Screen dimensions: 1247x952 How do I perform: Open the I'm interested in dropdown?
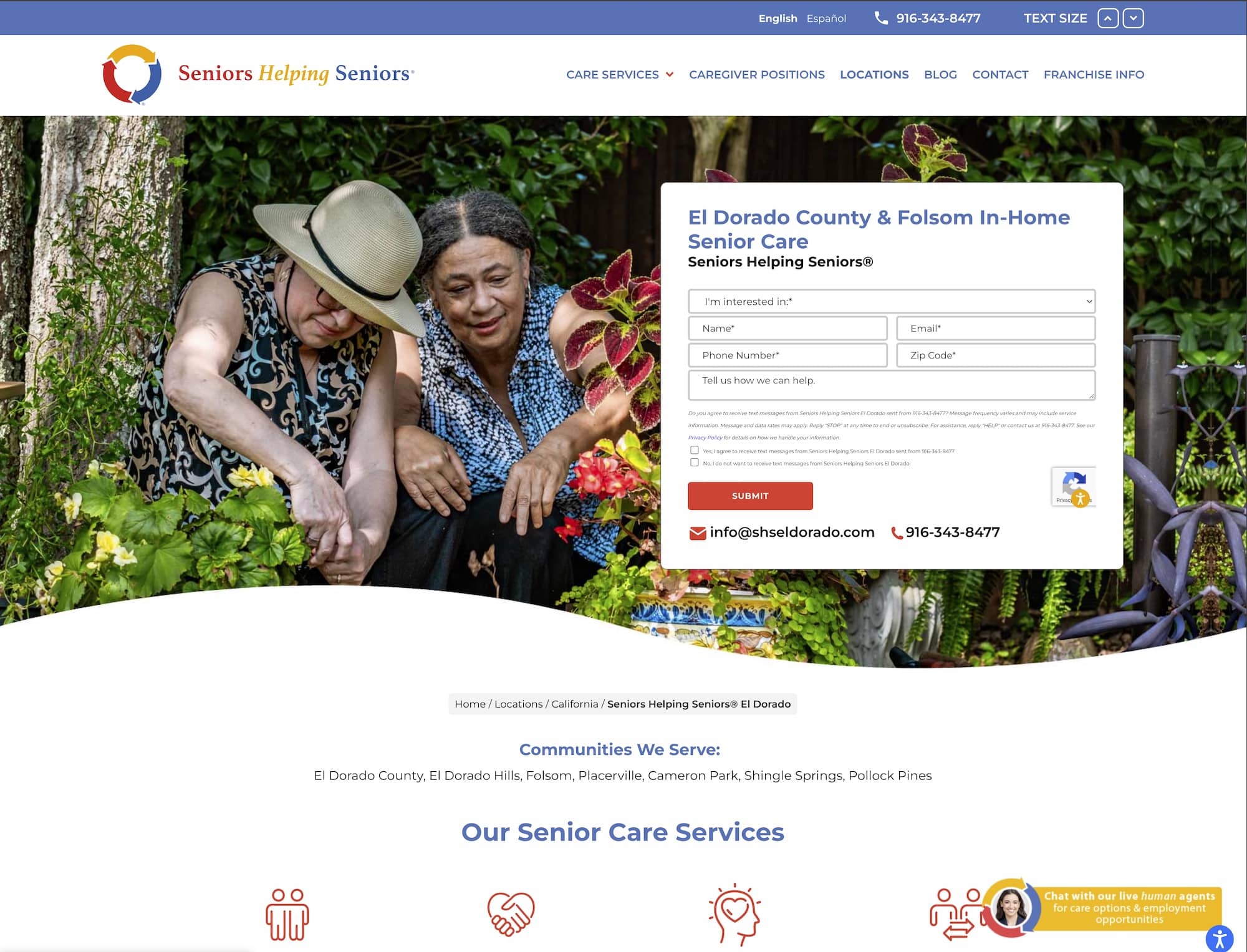click(892, 302)
